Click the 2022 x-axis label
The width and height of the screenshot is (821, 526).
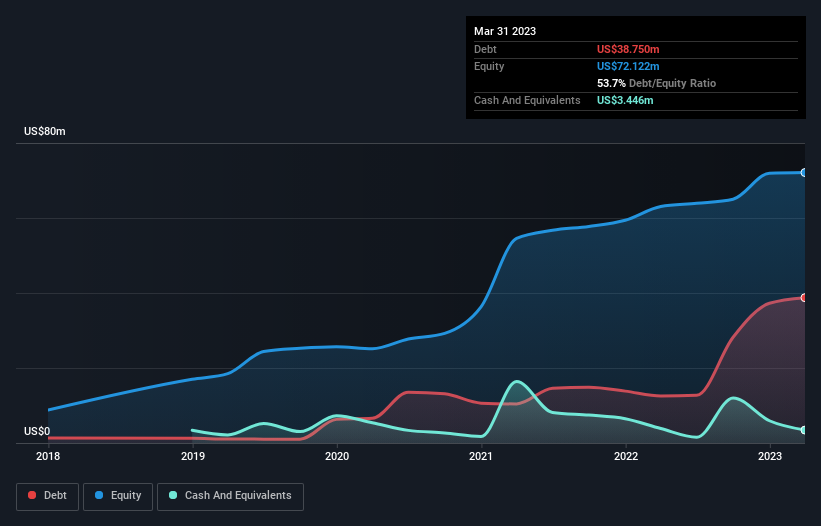pyautogui.click(x=626, y=456)
